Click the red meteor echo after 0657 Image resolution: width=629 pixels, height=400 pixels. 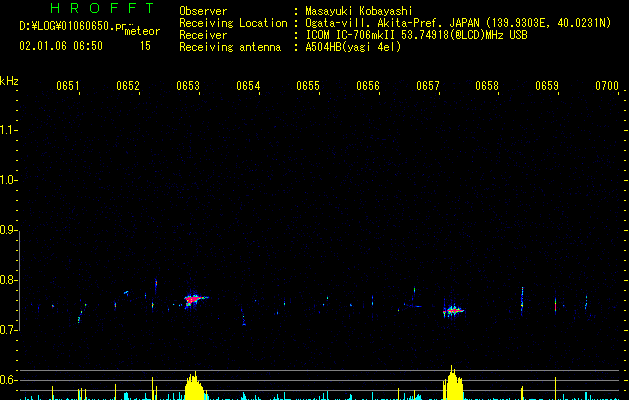click(453, 311)
